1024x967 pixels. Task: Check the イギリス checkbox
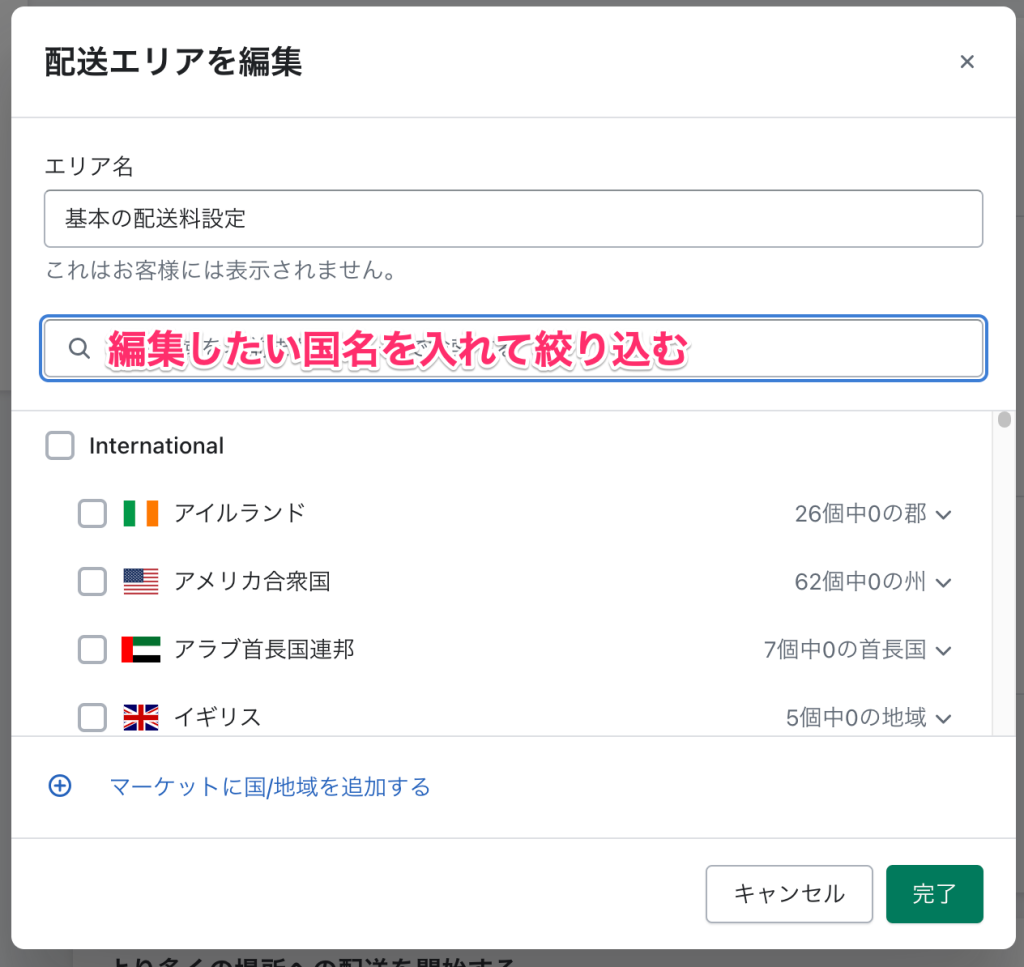click(x=92, y=717)
